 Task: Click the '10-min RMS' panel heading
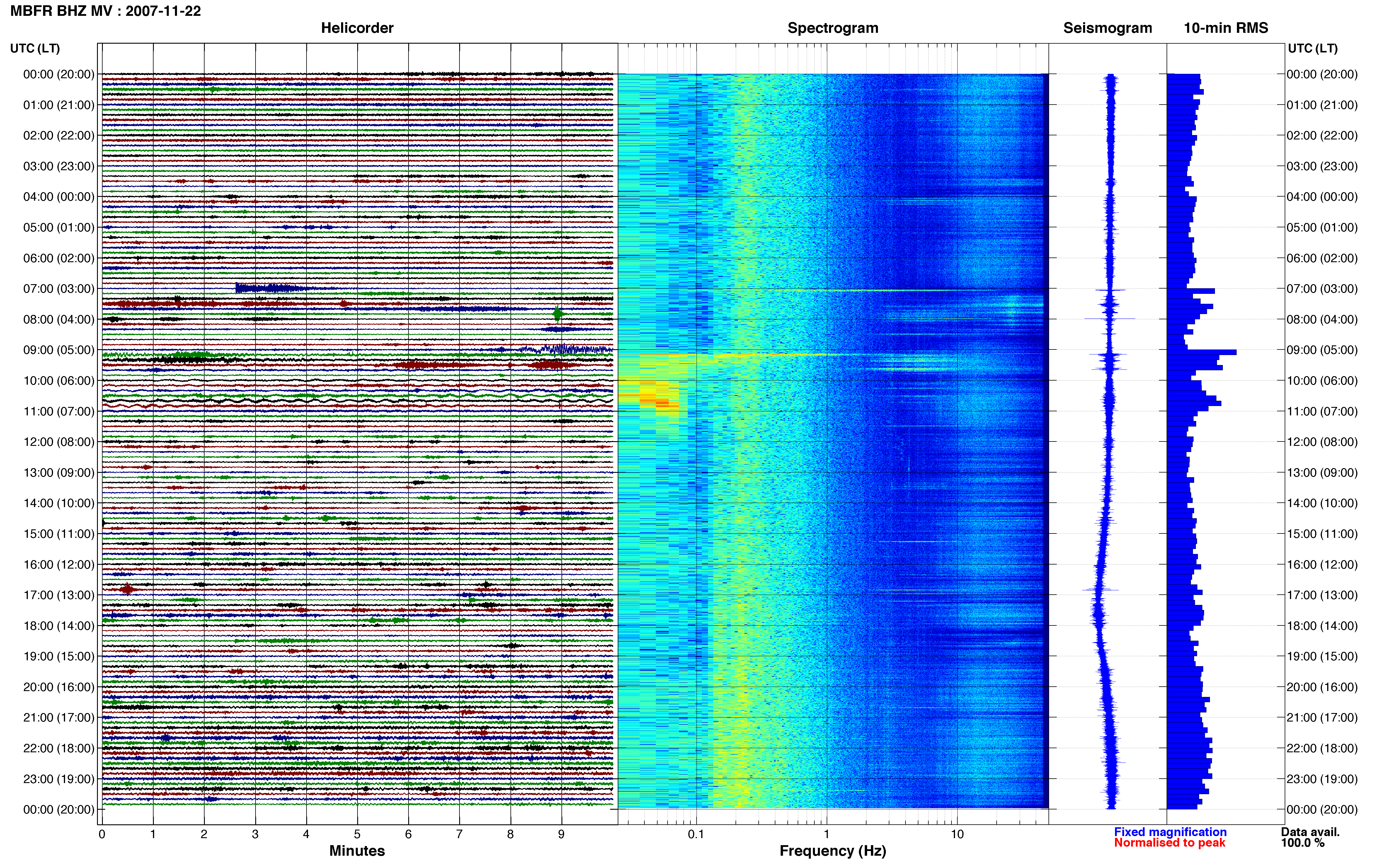[x=1226, y=28]
